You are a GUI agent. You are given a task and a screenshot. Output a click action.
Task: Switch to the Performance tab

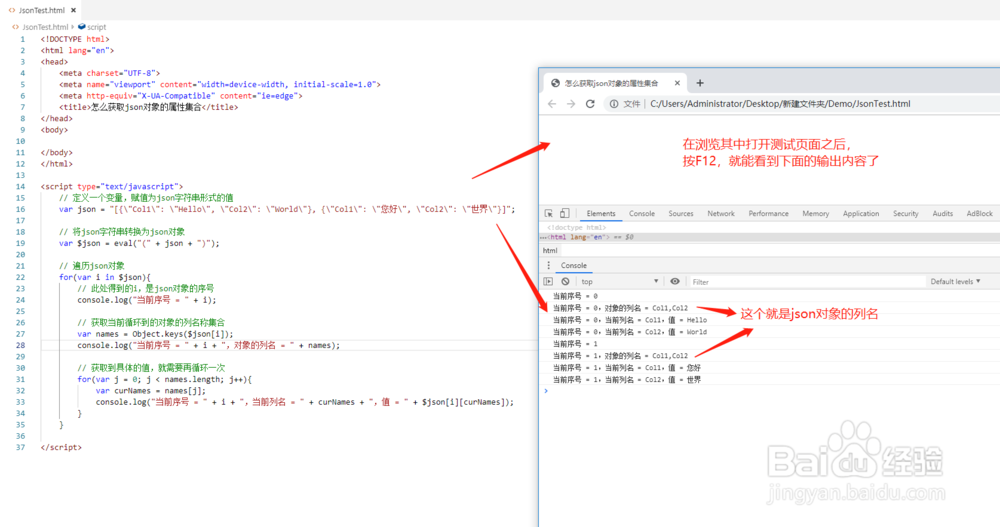768,214
